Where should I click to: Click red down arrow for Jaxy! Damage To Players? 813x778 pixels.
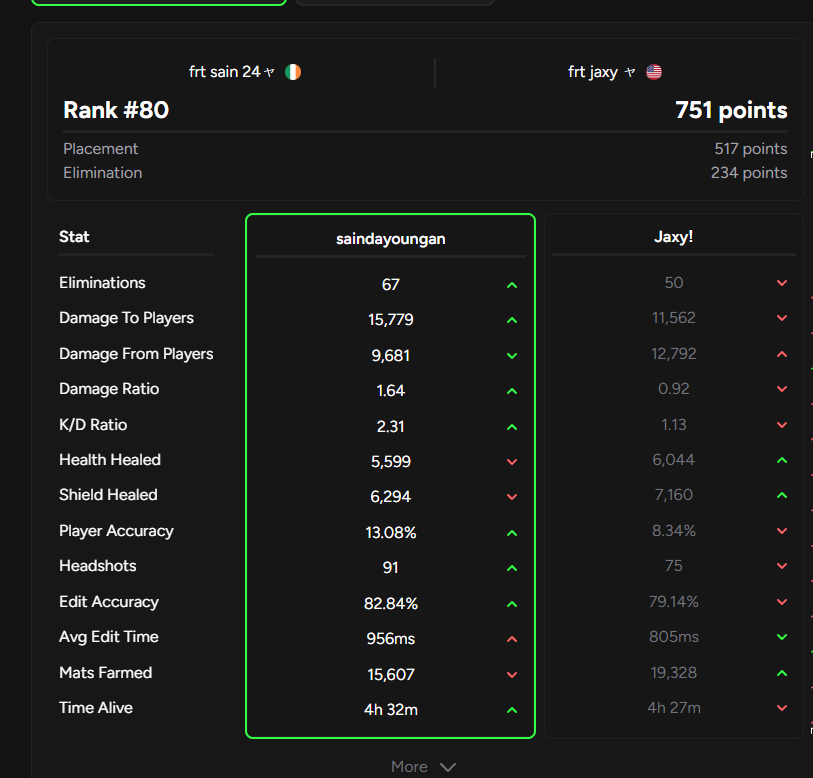click(x=782, y=318)
